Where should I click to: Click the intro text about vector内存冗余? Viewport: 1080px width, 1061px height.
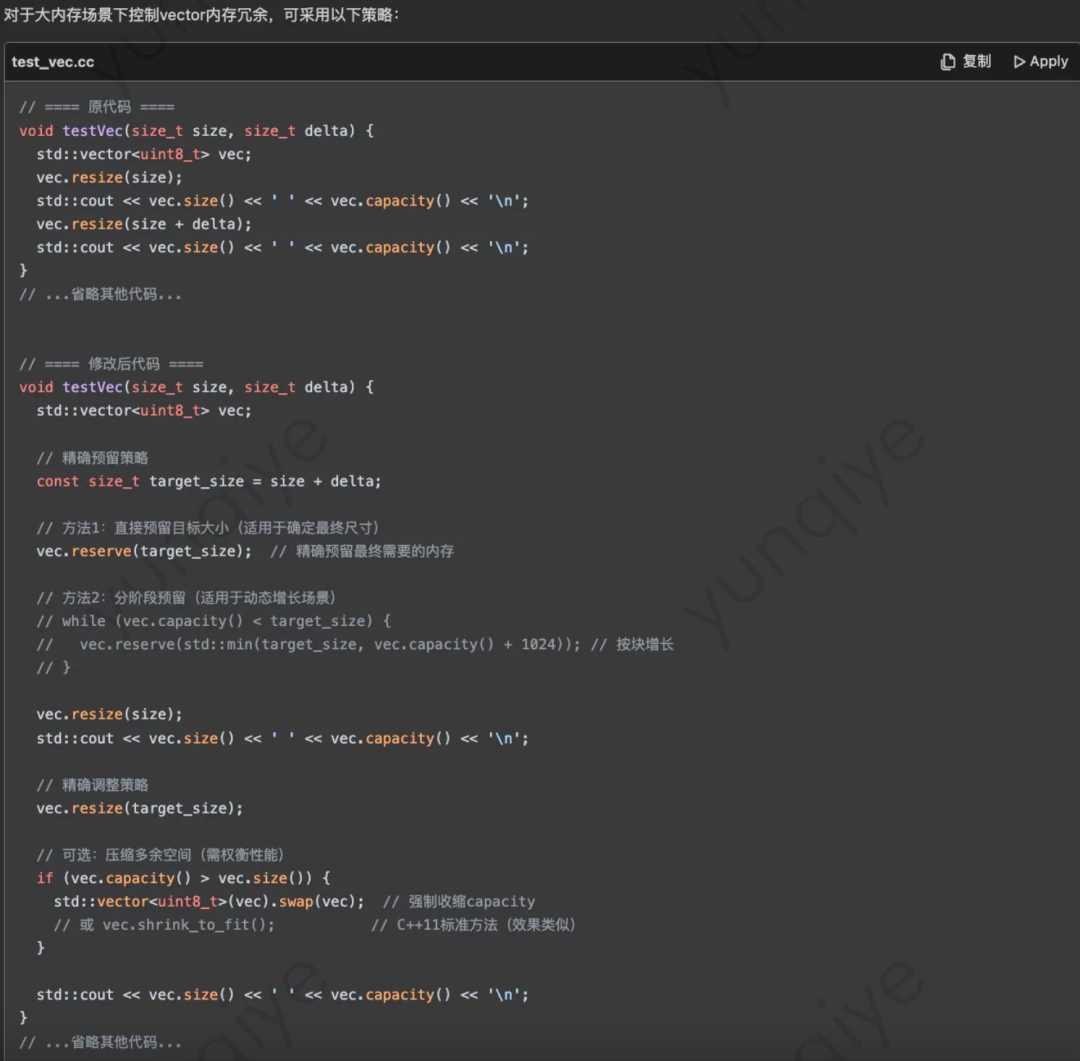coord(201,14)
